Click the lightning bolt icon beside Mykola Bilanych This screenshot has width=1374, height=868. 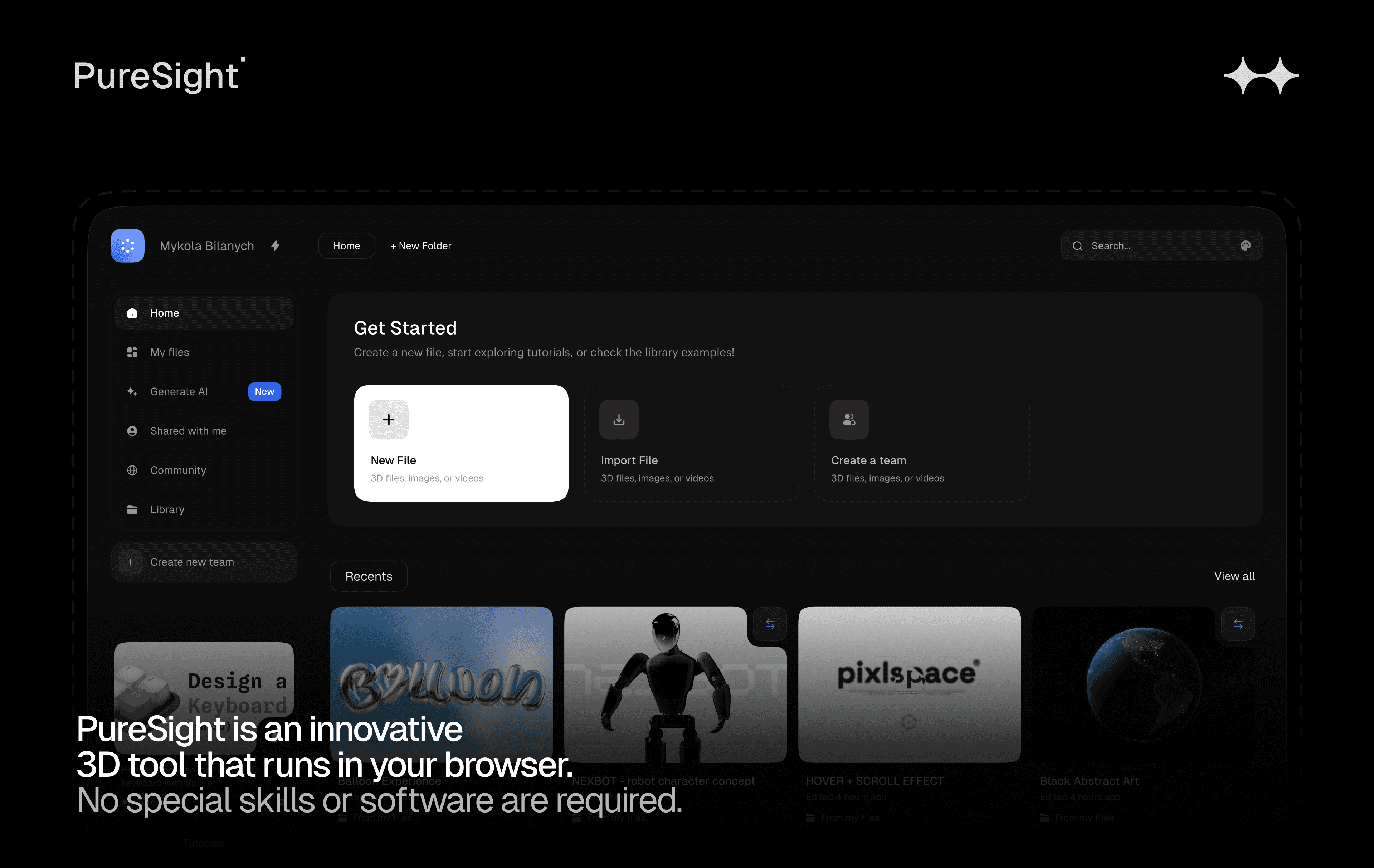[276, 245]
